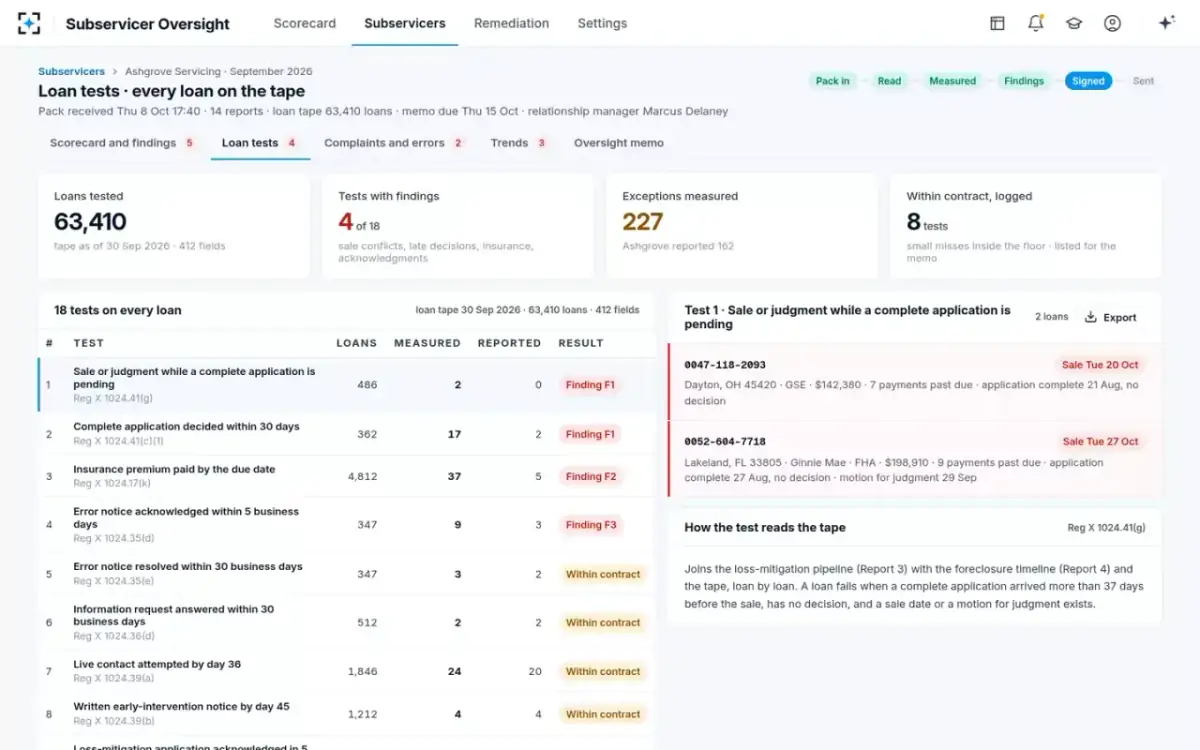Click the Exceptions measured 227 card

coord(742,226)
